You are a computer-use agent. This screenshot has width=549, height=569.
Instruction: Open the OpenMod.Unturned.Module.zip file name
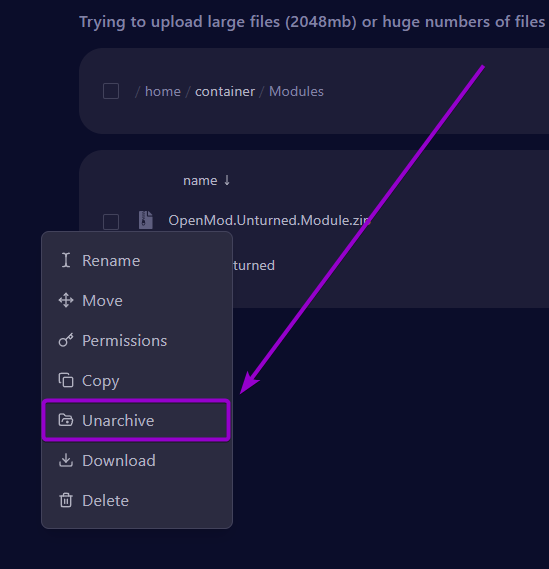tap(270, 220)
